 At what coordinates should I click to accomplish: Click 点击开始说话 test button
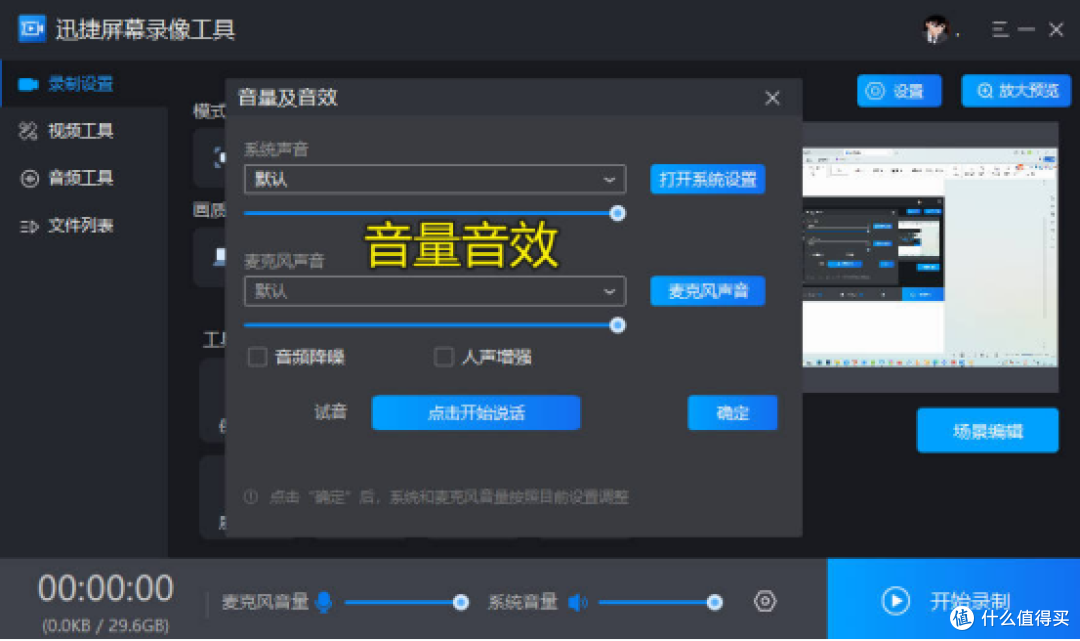pyautogui.click(x=476, y=412)
